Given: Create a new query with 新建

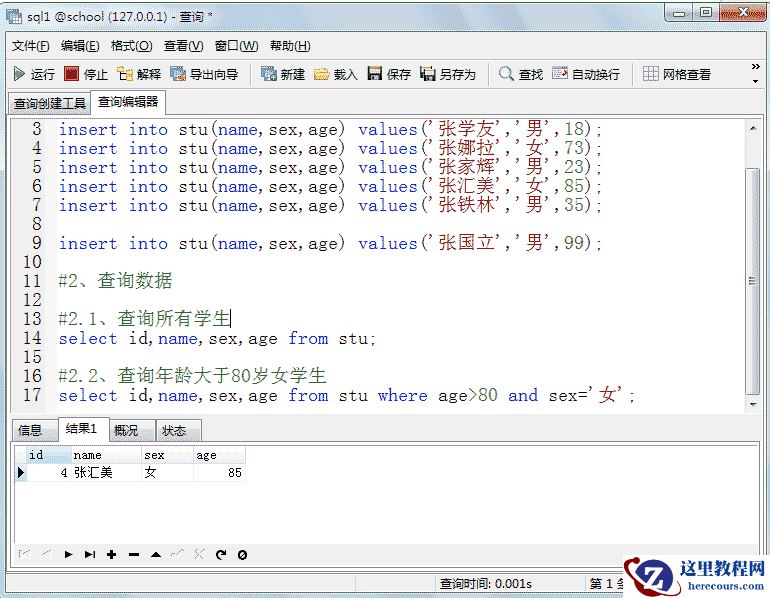Looking at the screenshot, I should 283,74.
